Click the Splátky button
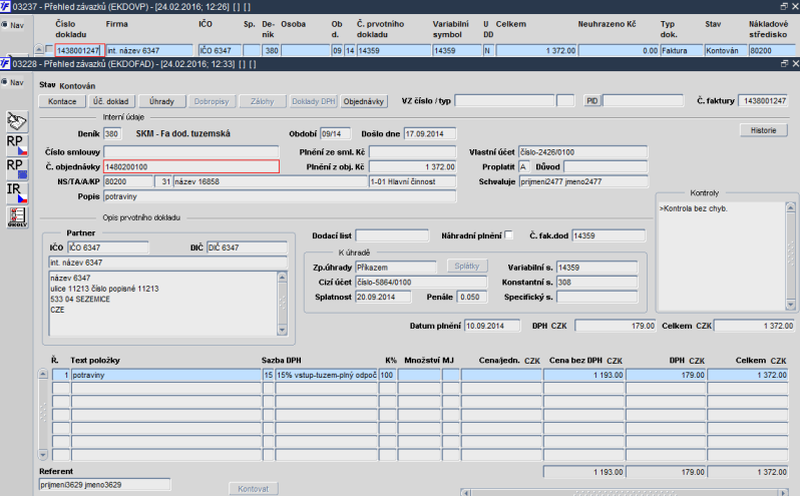Image resolution: width=800 pixels, height=496 pixels. 467,266
